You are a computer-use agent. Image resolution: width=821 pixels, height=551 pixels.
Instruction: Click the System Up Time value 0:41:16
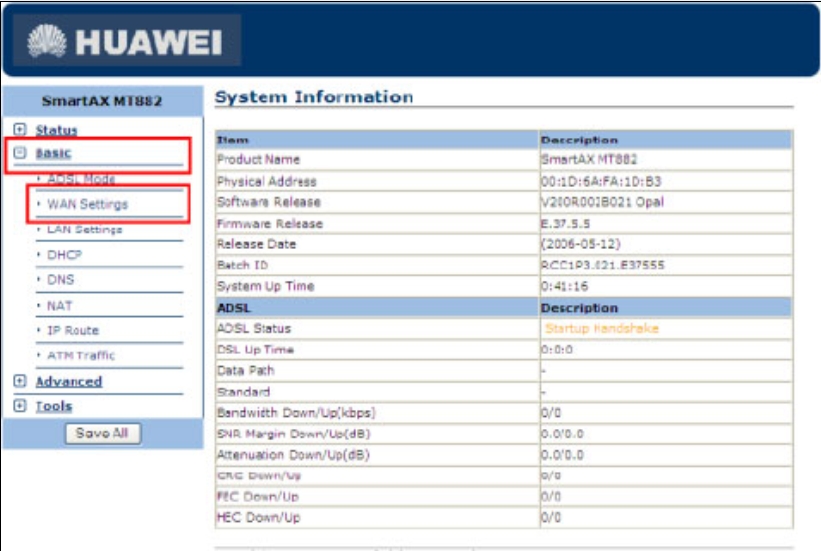pyautogui.click(x=564, y=286)
